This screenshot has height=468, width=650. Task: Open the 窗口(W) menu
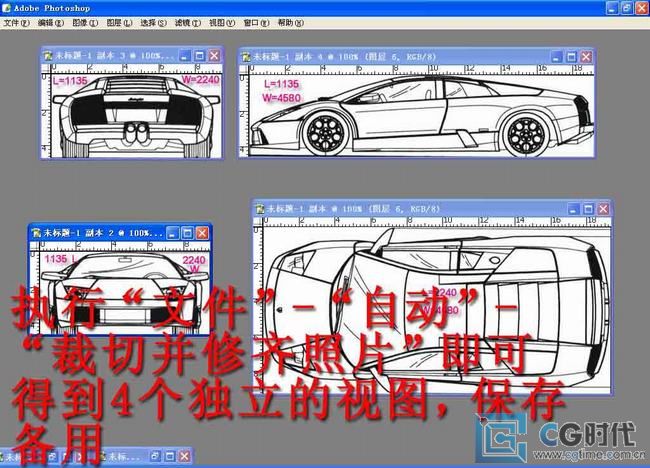point(256,23)
